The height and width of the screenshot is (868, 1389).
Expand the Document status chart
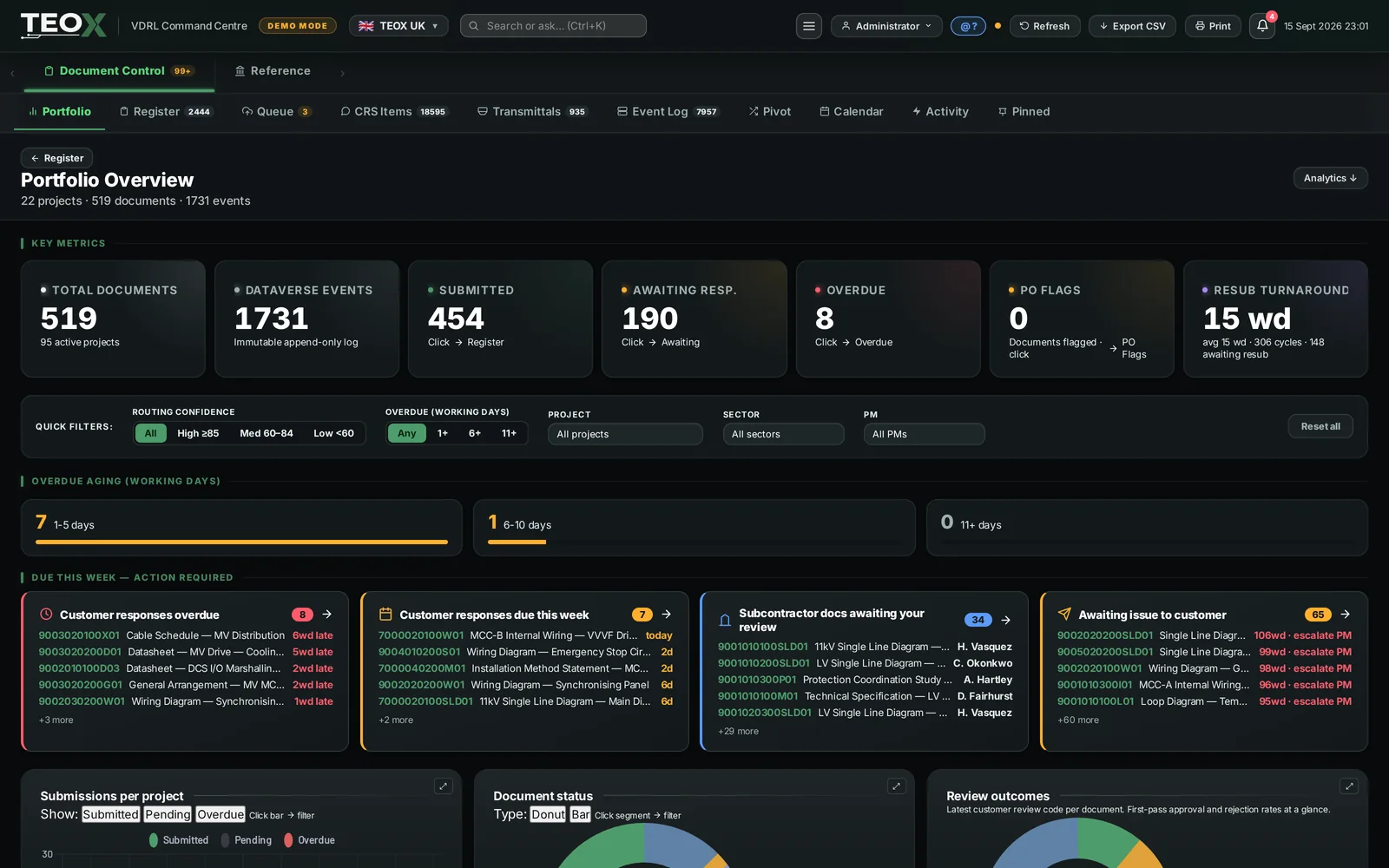pyautogui.click(x=896, y=786)
